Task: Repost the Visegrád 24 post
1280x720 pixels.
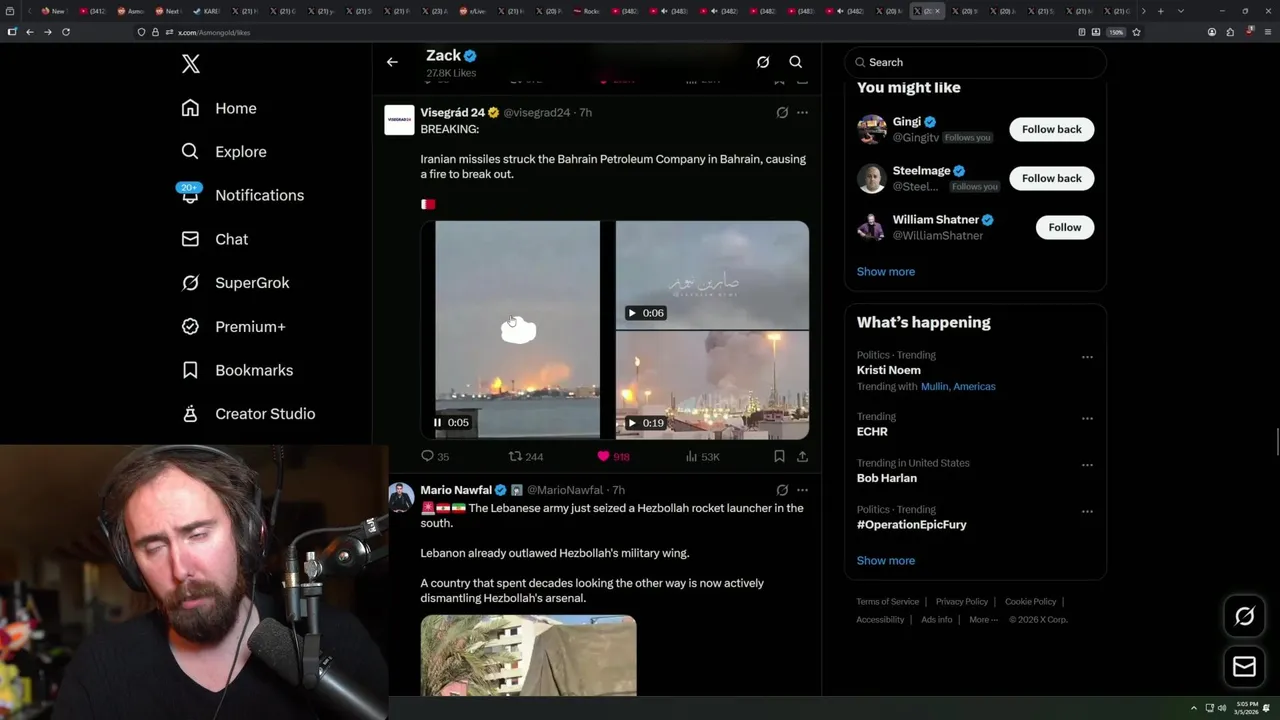Action: click(526, 456)
